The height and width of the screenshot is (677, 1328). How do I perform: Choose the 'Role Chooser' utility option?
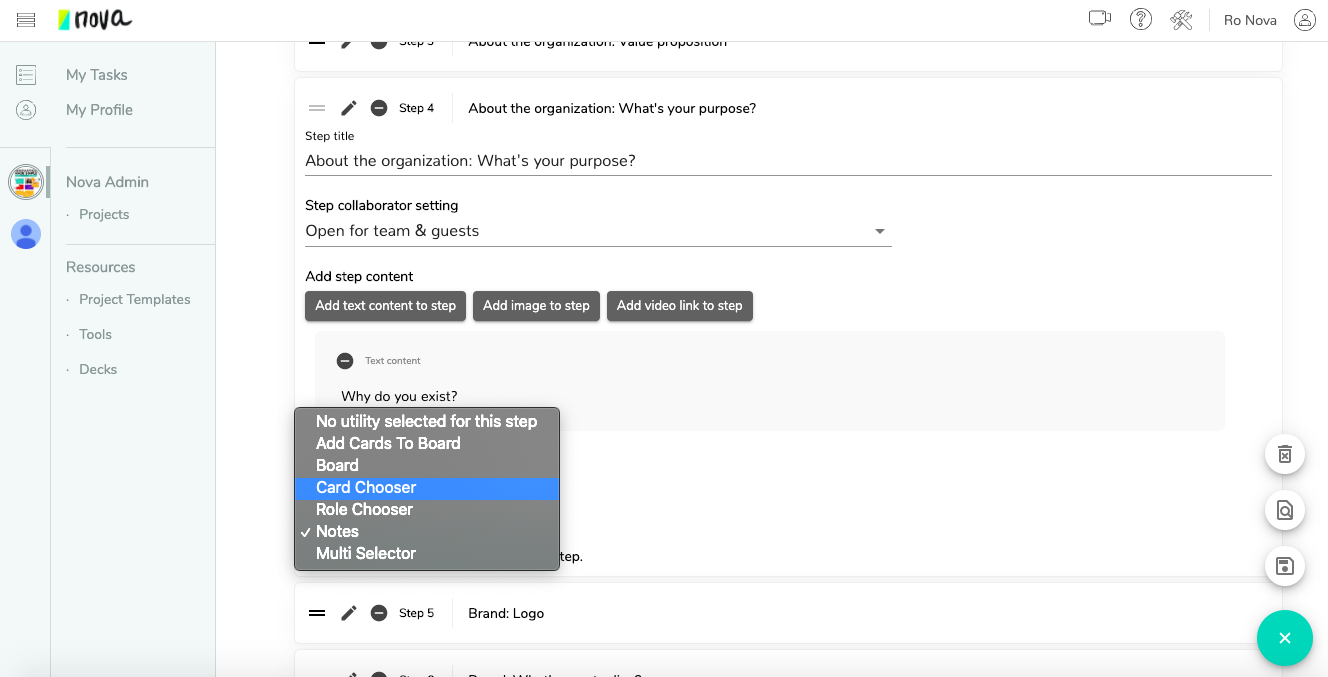[427, 510]
